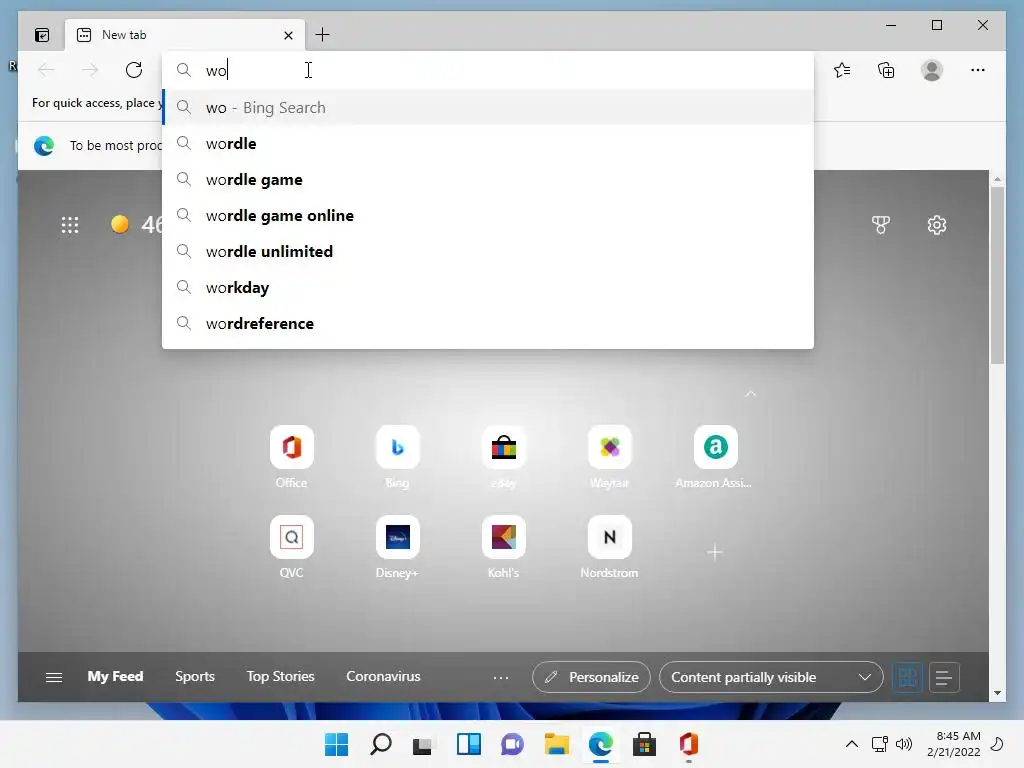Open the profile avatar

pos(932,70)
